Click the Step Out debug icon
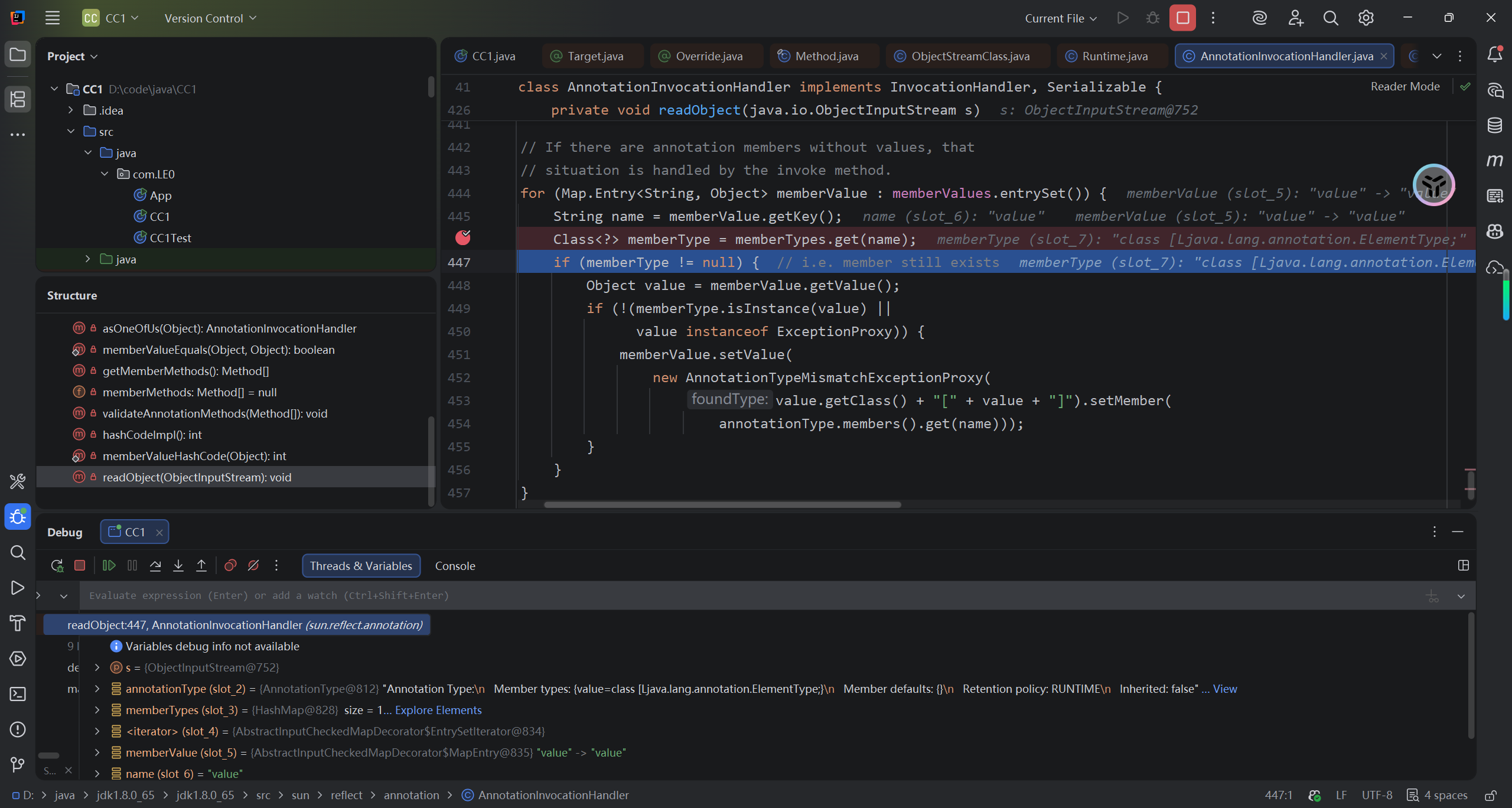This screenshot has height=808, width=1512. tap(201, 566)
